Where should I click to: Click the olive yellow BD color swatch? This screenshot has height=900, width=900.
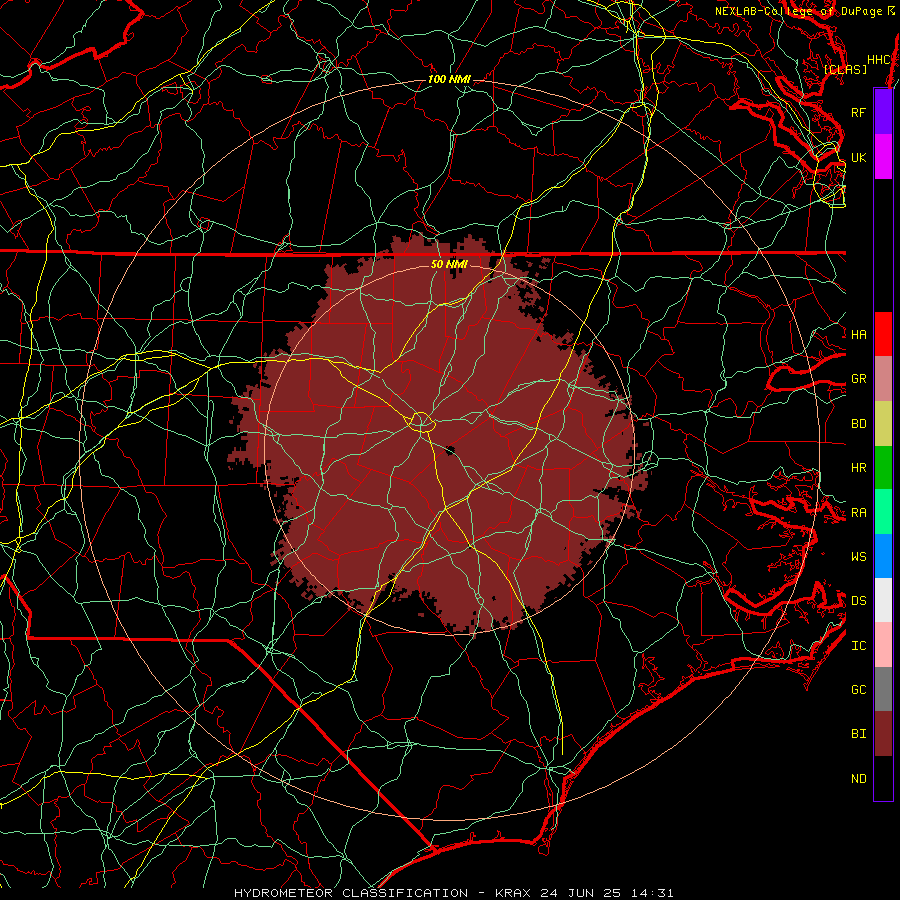(x=883, y=424)
